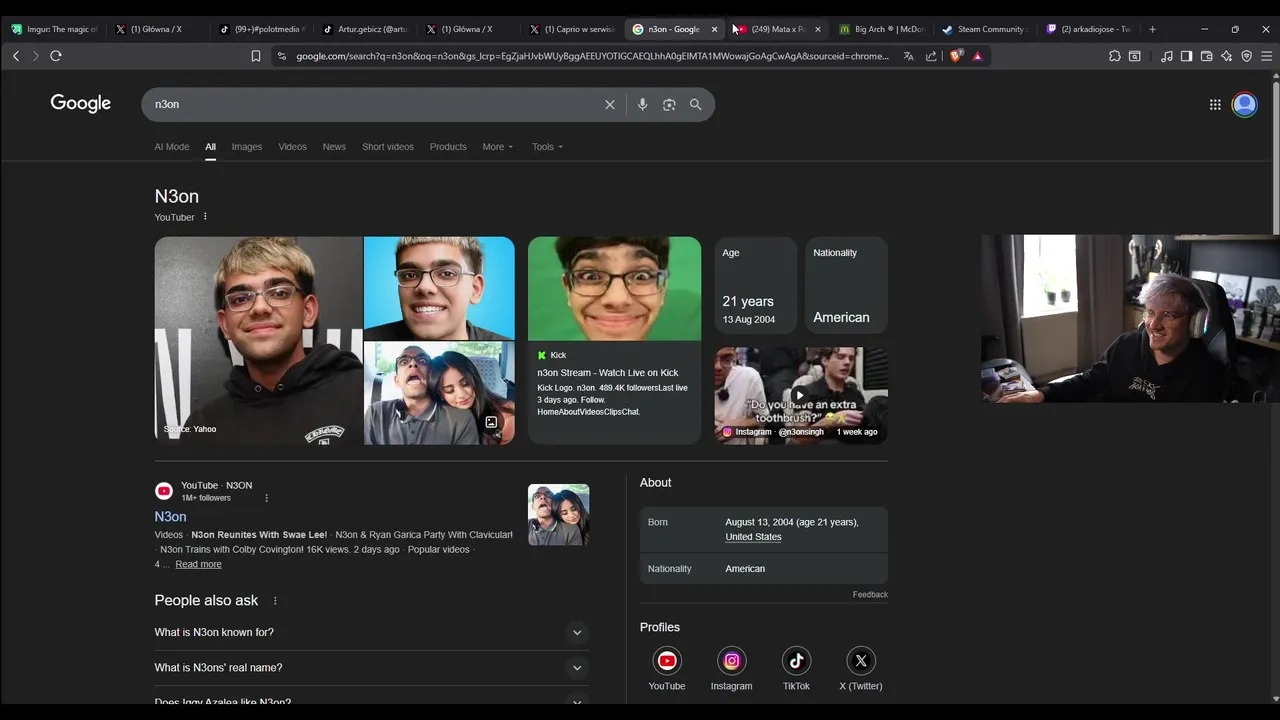Open the Nationality American card

(845, 285)
